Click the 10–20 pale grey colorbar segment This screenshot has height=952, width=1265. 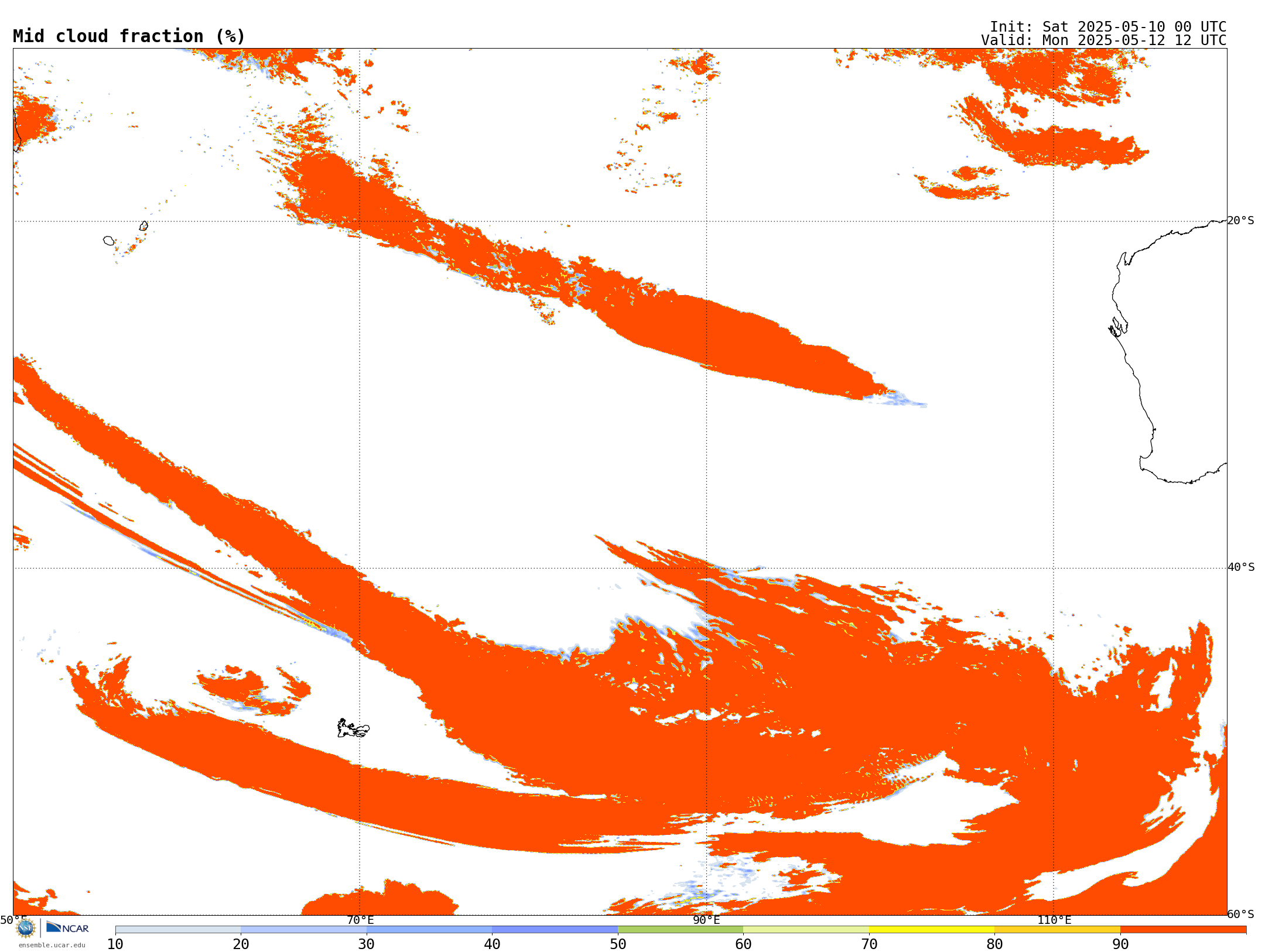tap(178, 930)
